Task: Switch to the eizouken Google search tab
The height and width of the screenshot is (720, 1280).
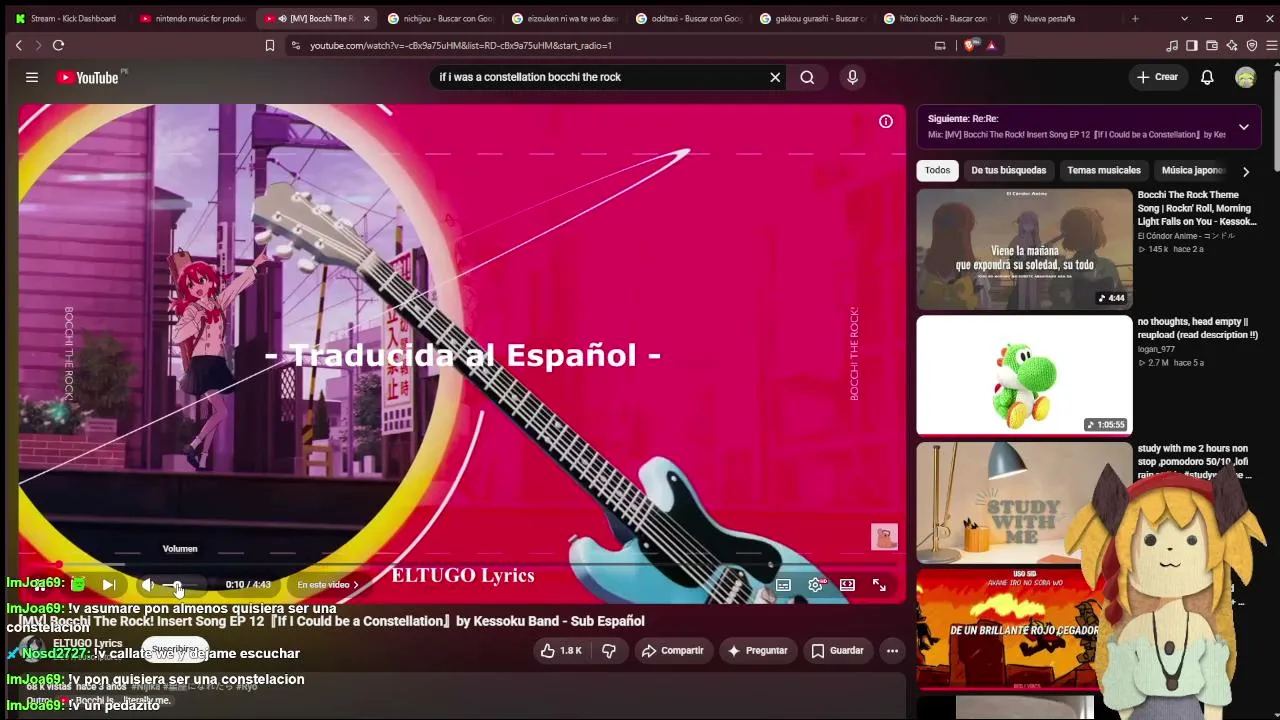Action: [x=565, y=18]
